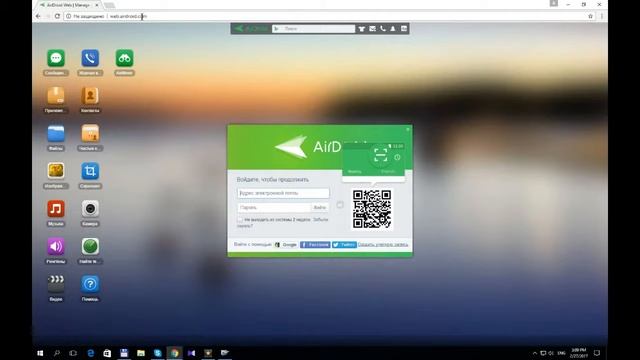Open Task View in the taskbar
Image resolution: width=640 pixels, height=360 pixels.
pos(73,353)
